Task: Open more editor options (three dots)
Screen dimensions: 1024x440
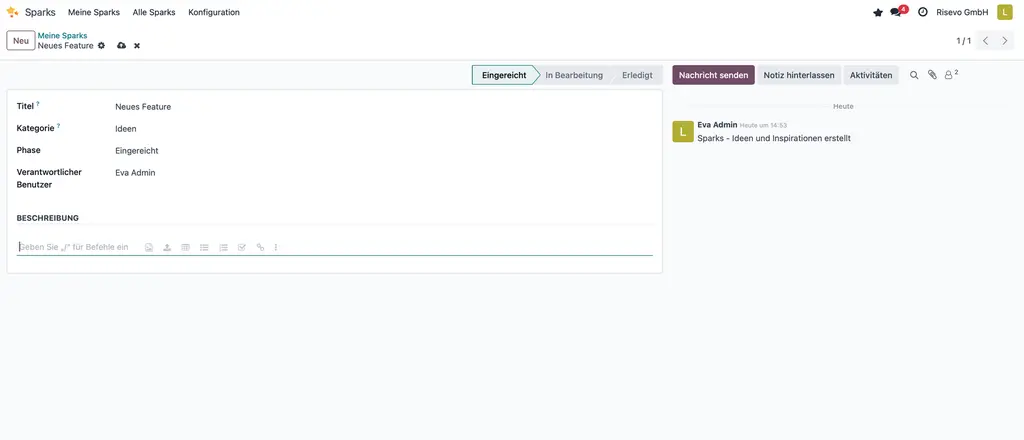Action: [276, 247]
